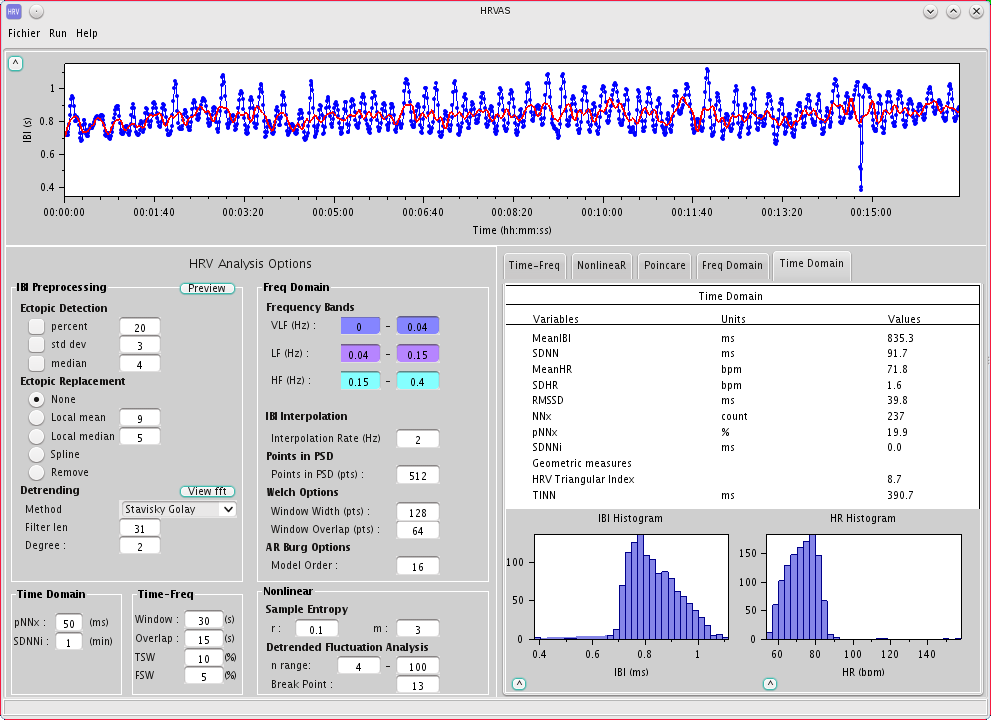Enable the median ectopic detection checkbox

38,363
